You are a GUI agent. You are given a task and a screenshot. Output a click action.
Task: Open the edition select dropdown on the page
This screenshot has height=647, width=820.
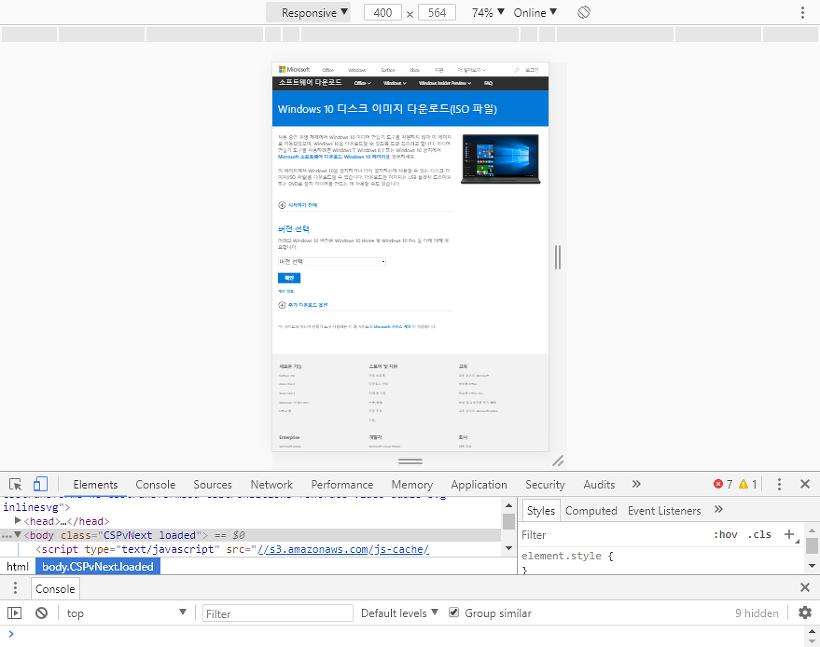tap(332, 261)
